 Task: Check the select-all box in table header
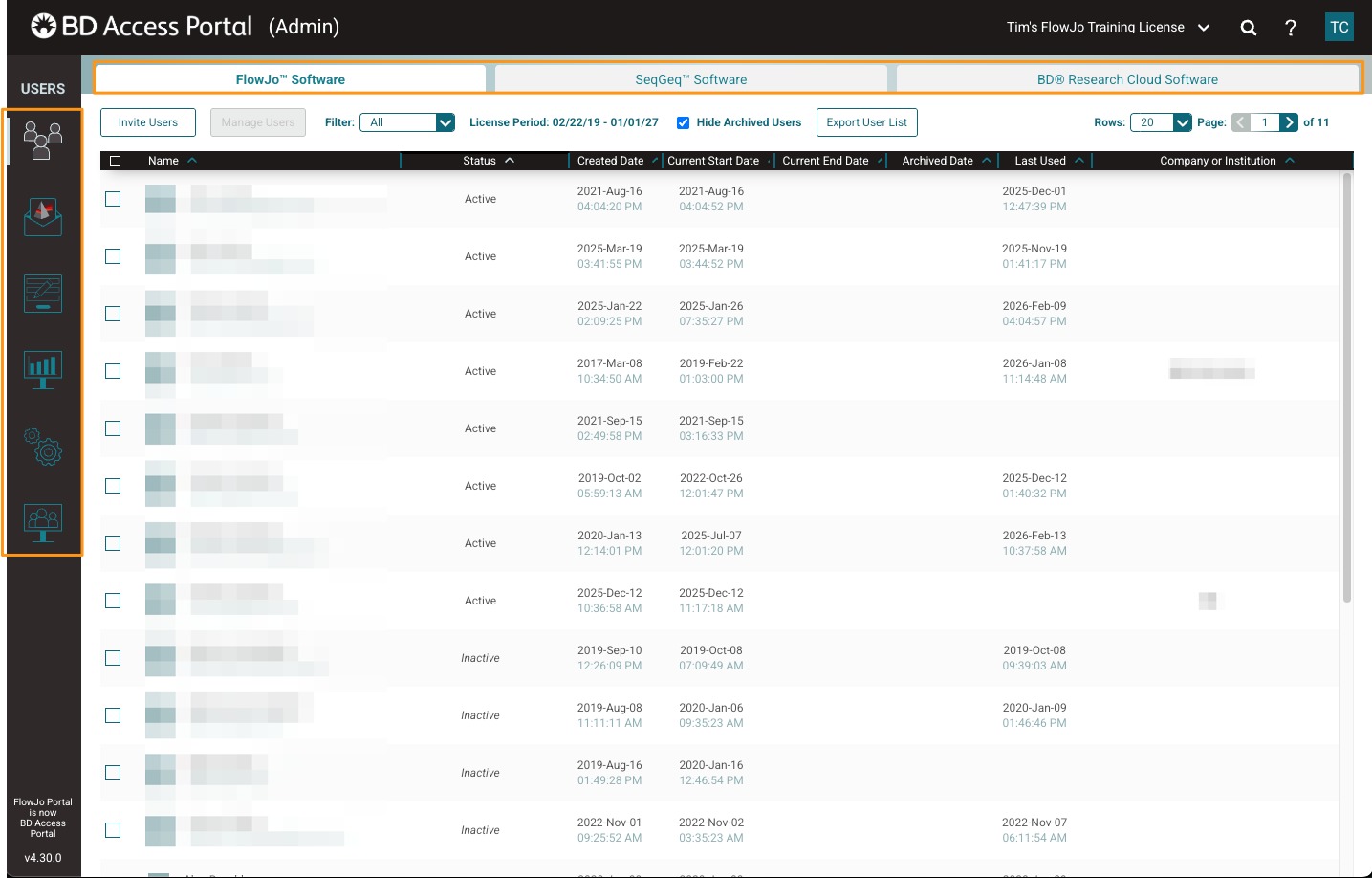116,161
